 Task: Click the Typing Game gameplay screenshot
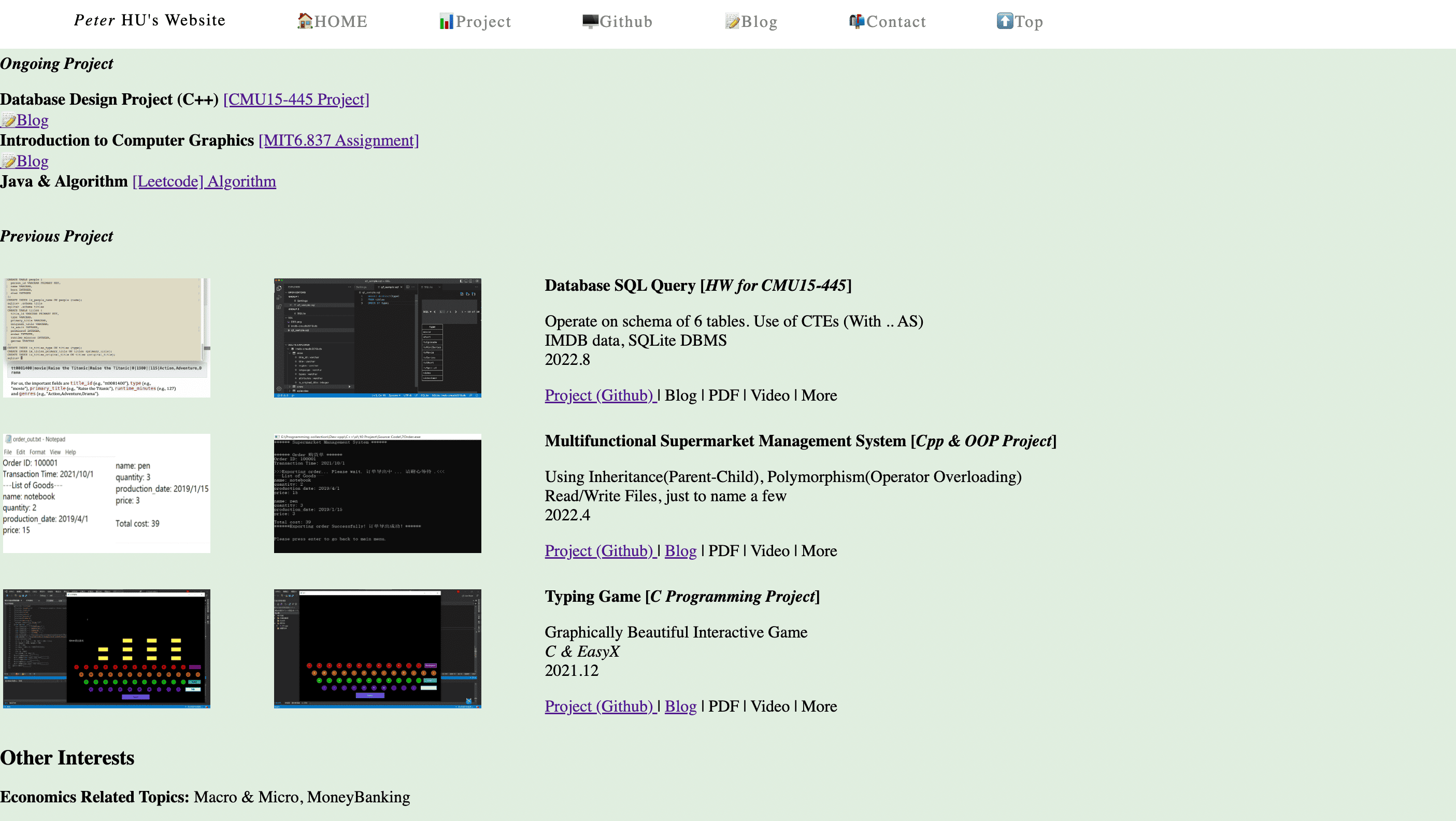pos(106,648)
